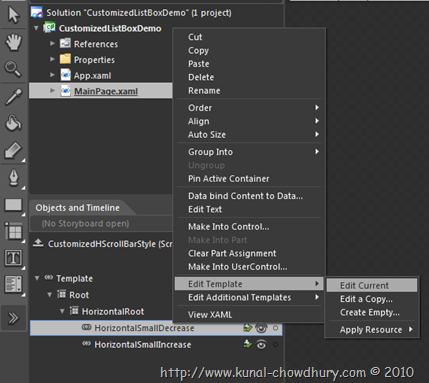Toggle visibility eye of HorizontalSmallDecrease
Screen dimensions: 429x383
click(261, 328)
